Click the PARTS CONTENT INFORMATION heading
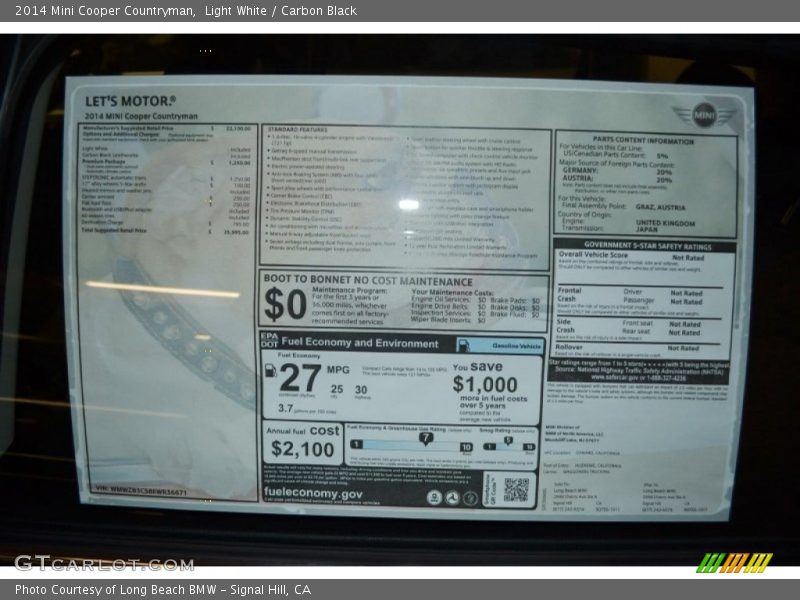 (x=643, y=140)
